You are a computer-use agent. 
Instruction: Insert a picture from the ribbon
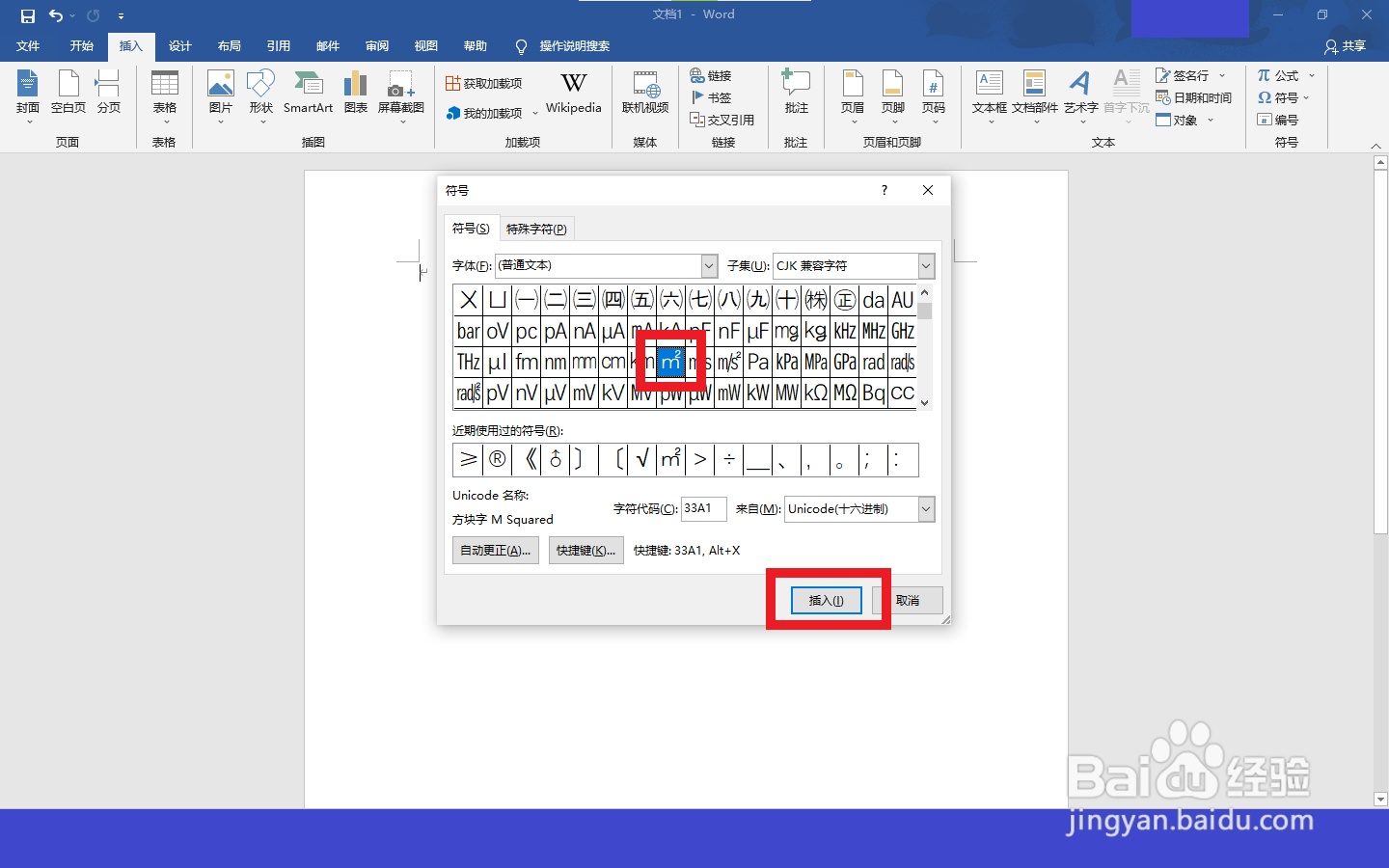[221, 95]
